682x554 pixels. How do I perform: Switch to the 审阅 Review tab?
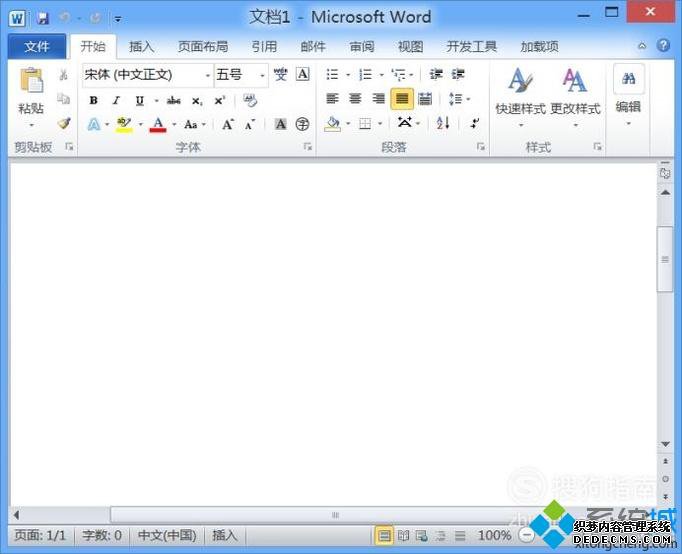[x=362, y=46]
